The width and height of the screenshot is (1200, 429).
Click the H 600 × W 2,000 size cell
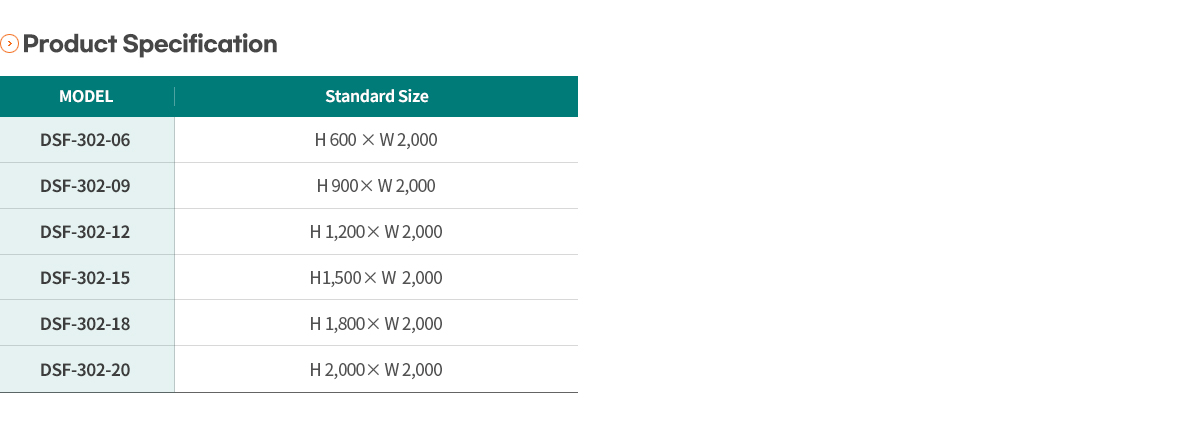(x=376, y=140)
